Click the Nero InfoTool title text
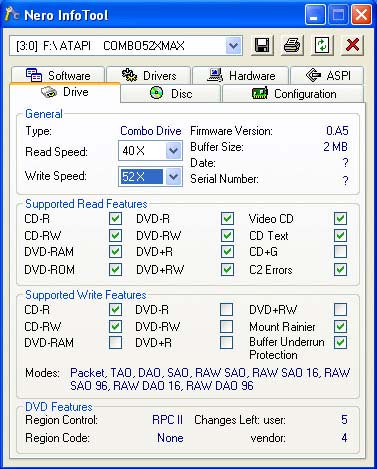This screenshot has width=377, height=469. click(66, 15)
